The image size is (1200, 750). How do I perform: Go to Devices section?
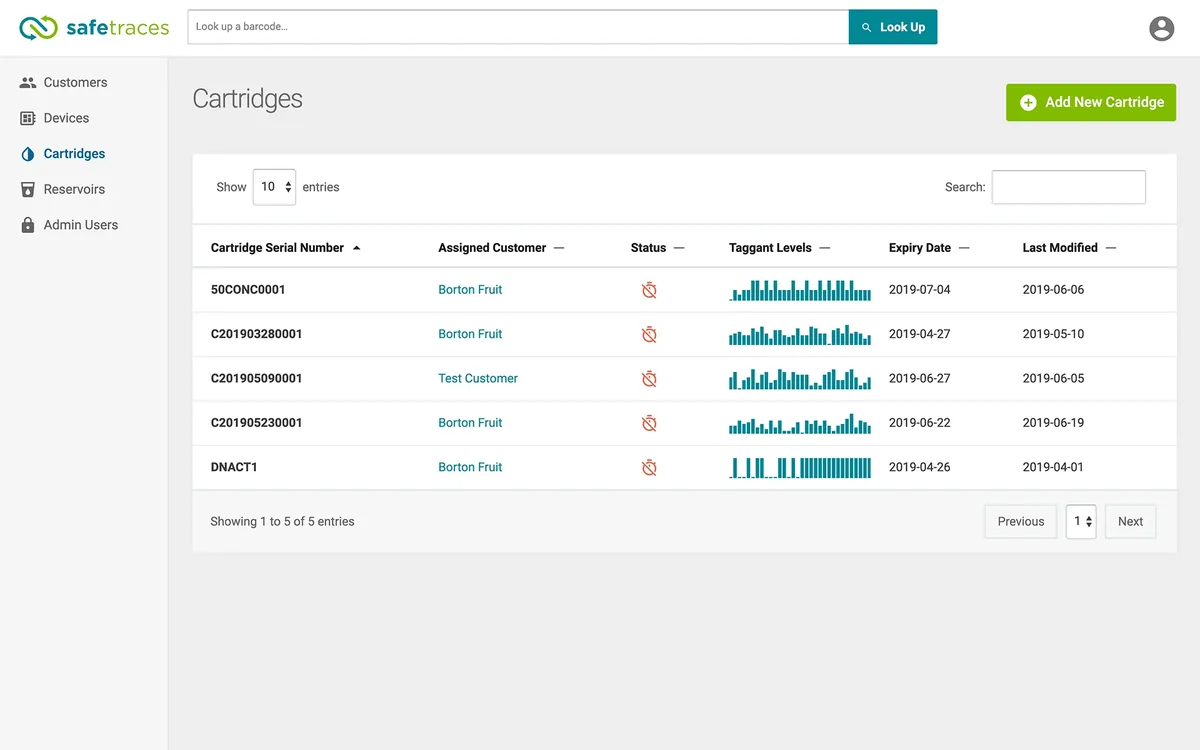[66, 118]
